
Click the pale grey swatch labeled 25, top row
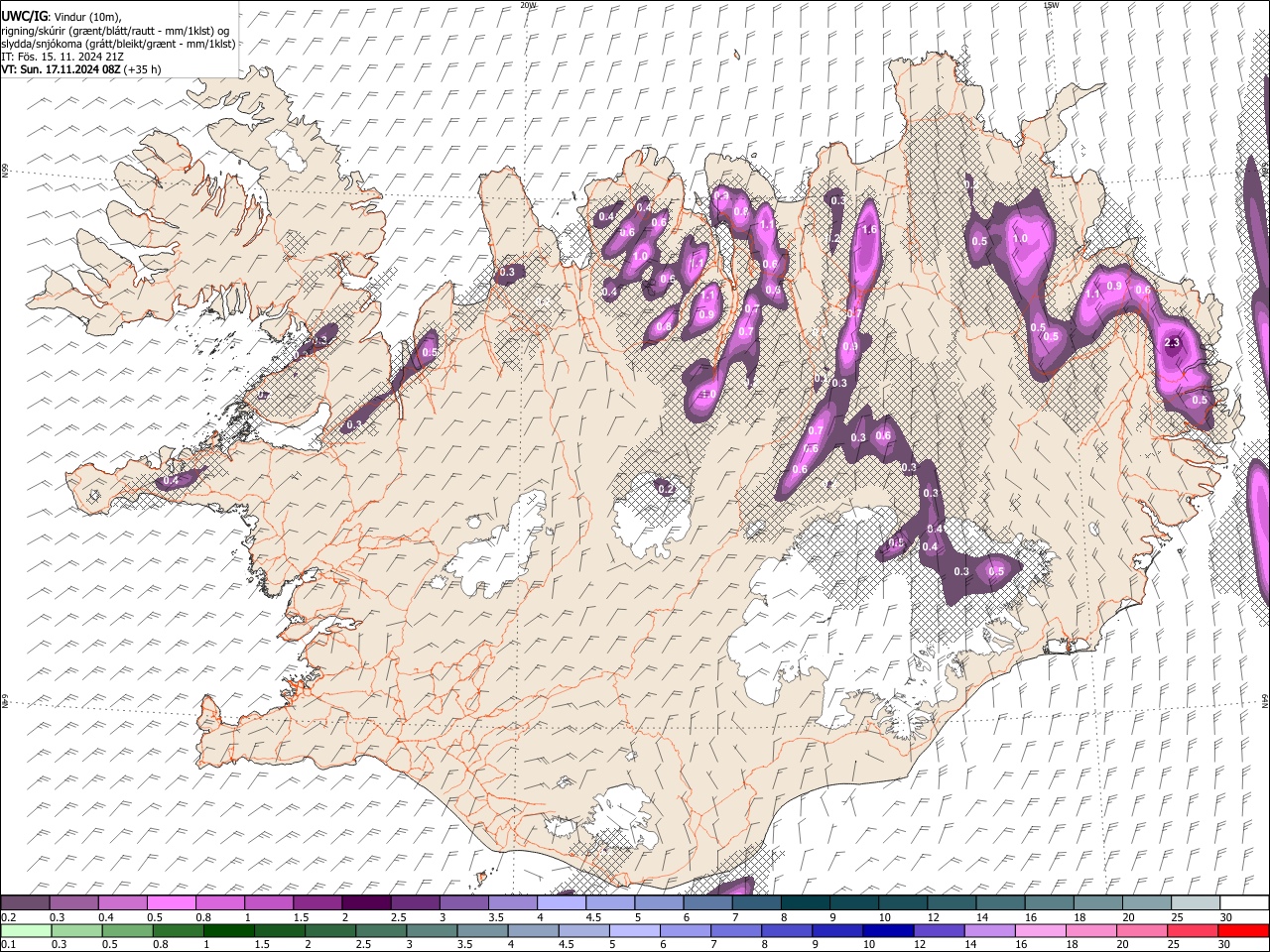(x=1195, y=903)
